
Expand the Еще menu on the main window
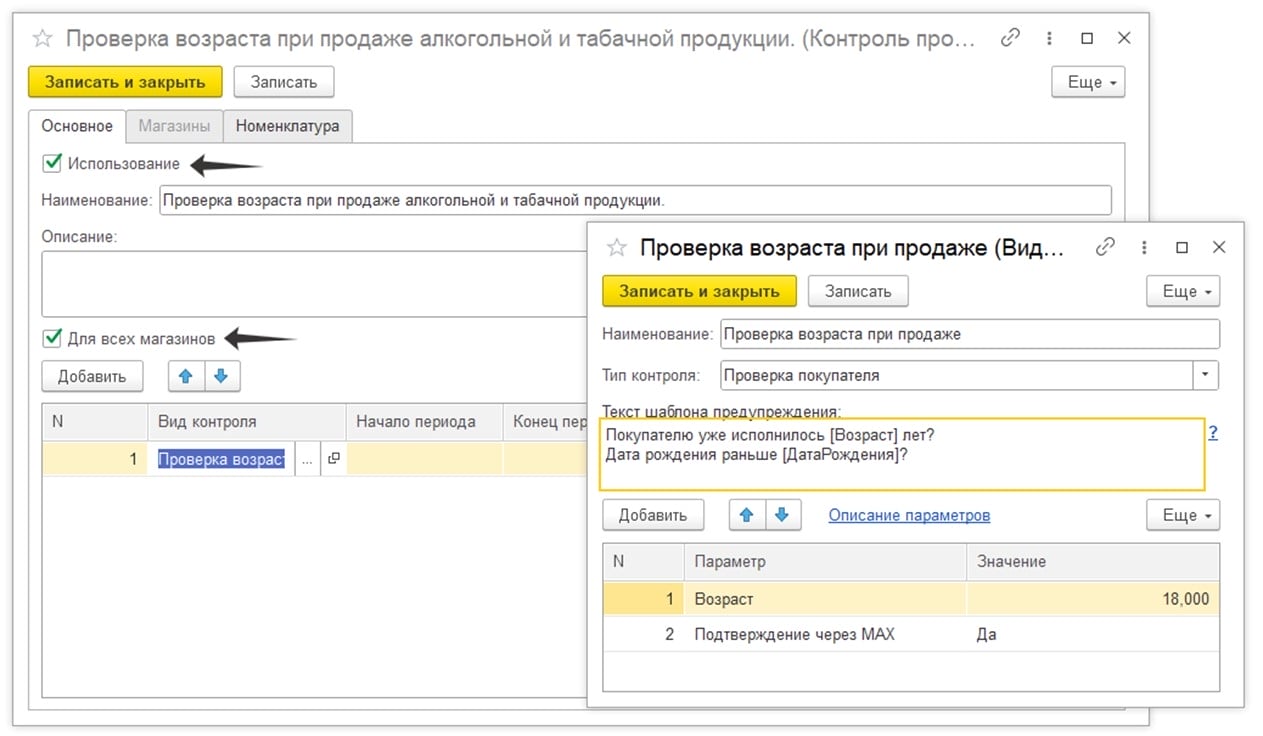(1088, 82)
